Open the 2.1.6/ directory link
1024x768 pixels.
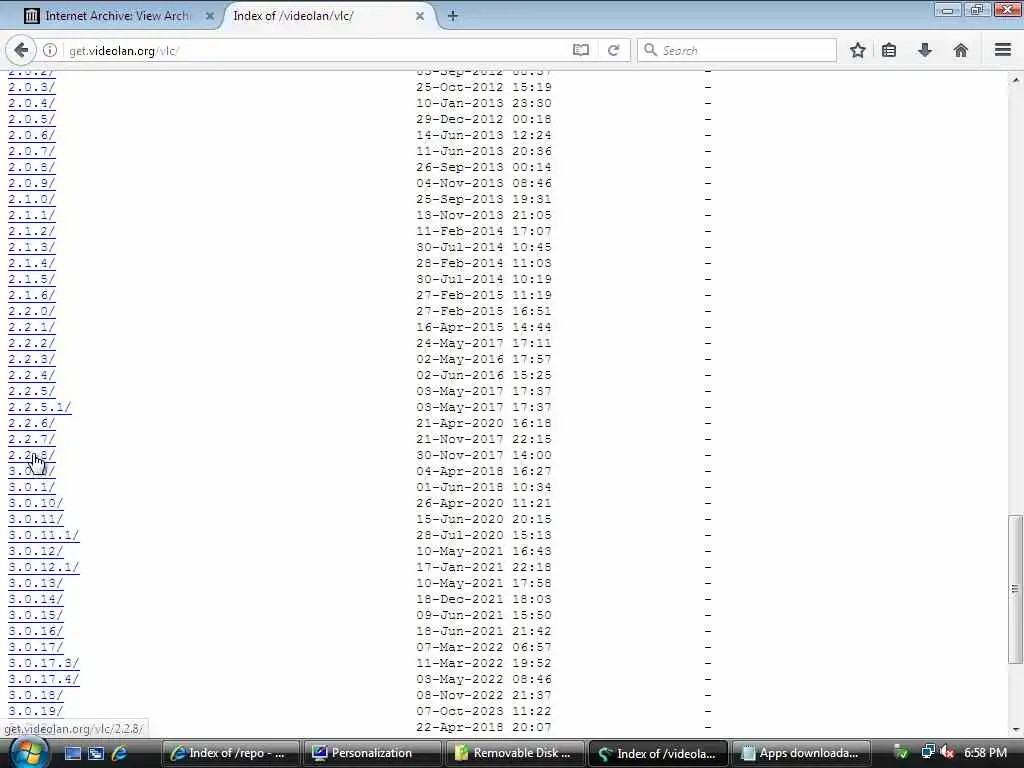31,295
